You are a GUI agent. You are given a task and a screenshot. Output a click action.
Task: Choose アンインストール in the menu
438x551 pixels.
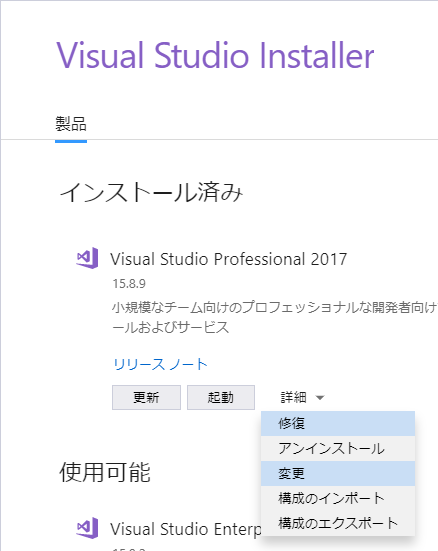tap(338, 448)
